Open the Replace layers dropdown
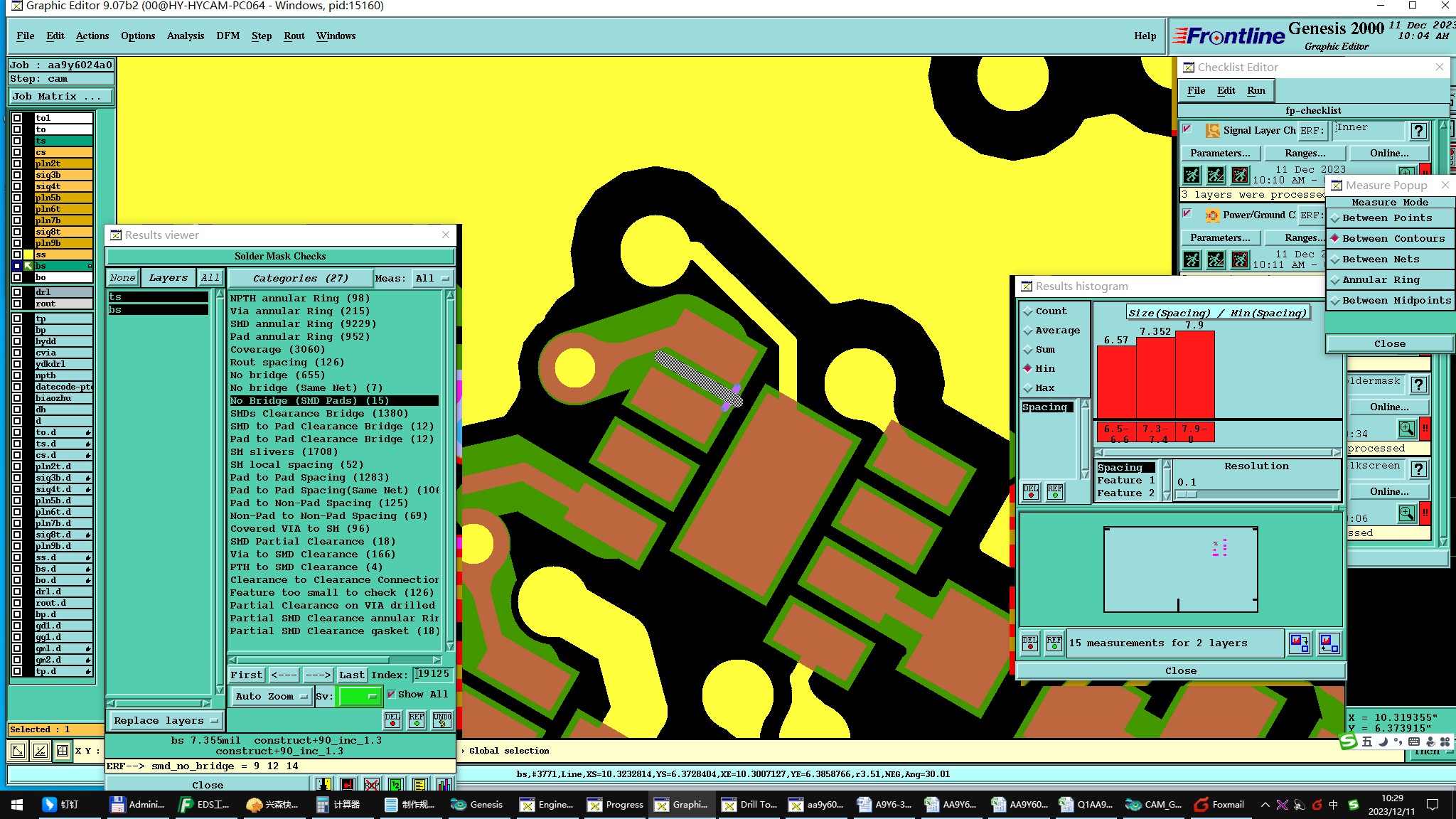The width and height of the screenshot is (1456, 819). point(165,721)
